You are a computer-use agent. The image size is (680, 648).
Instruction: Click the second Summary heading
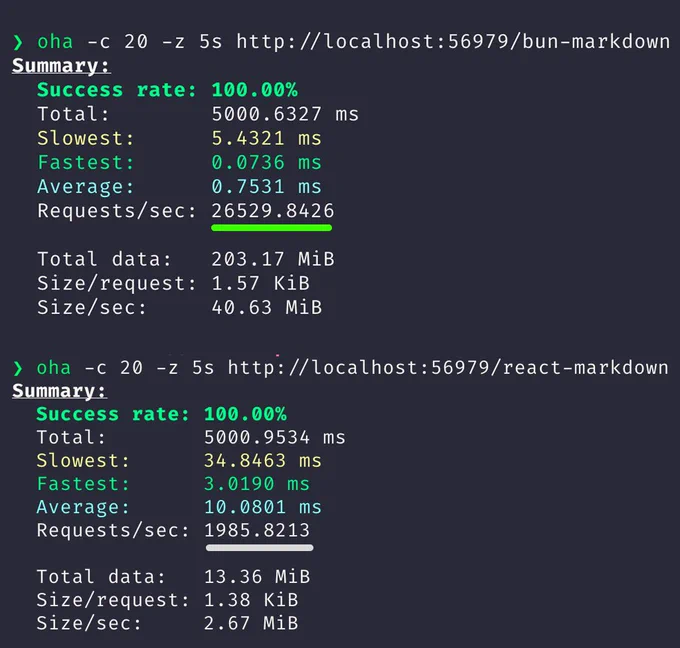click(59, 391)
